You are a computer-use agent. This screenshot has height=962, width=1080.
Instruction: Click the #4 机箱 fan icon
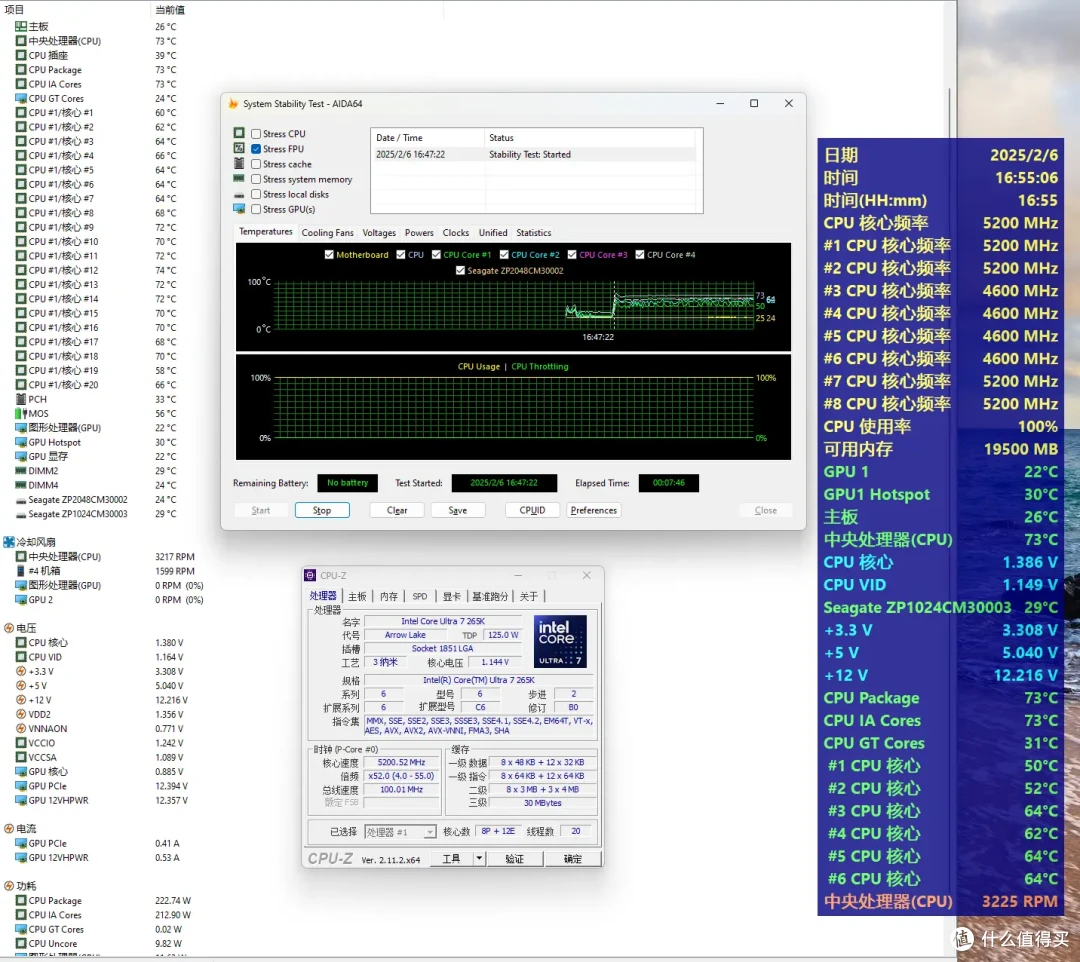(21, 571)
